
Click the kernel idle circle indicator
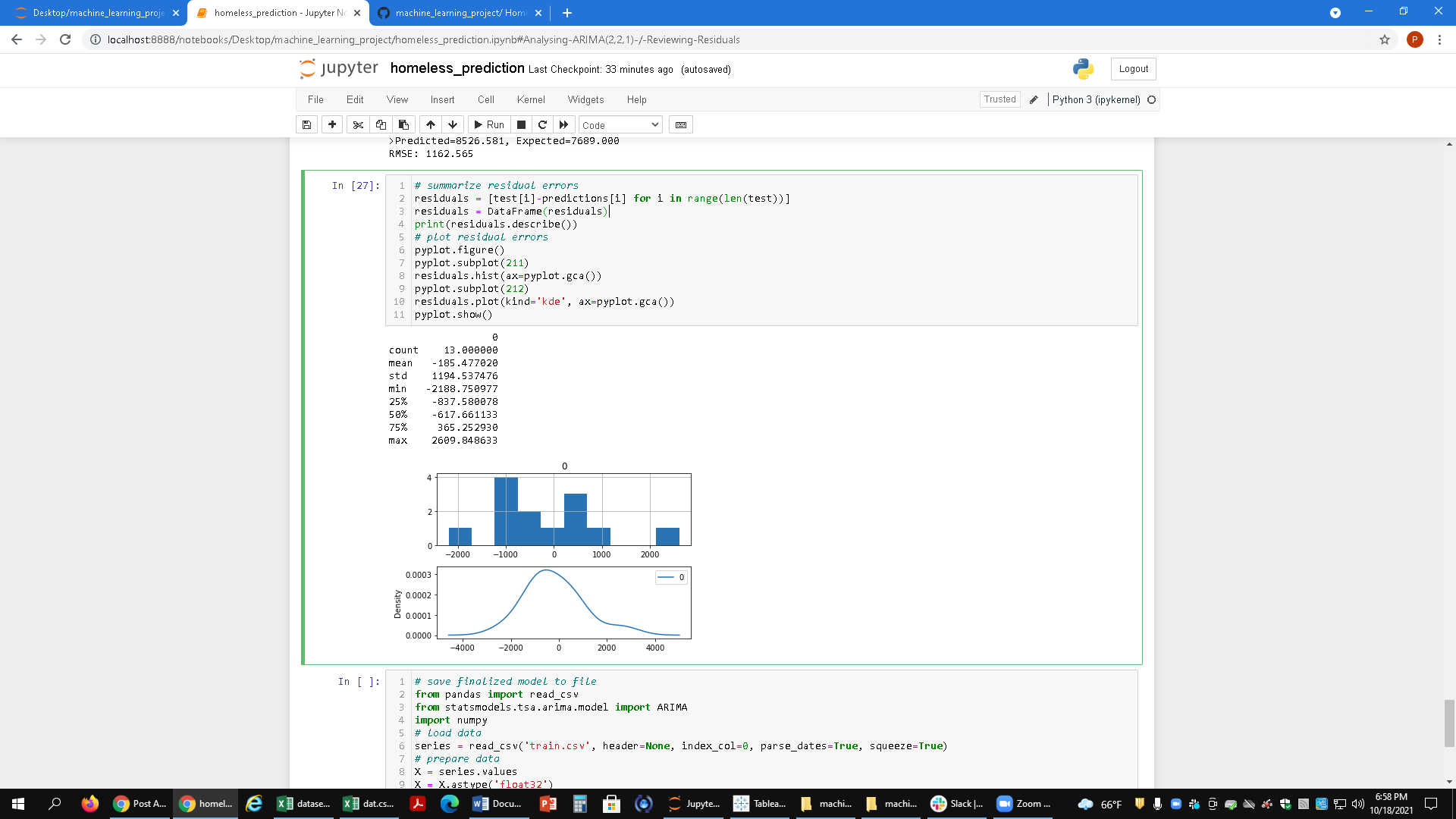(1151, 99)
